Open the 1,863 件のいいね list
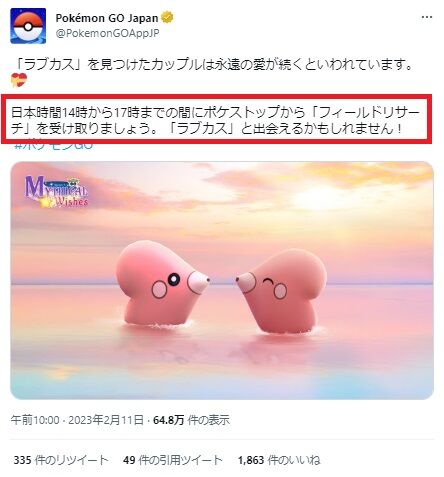This screenshot has width=444, height=477. pos(279,460)
